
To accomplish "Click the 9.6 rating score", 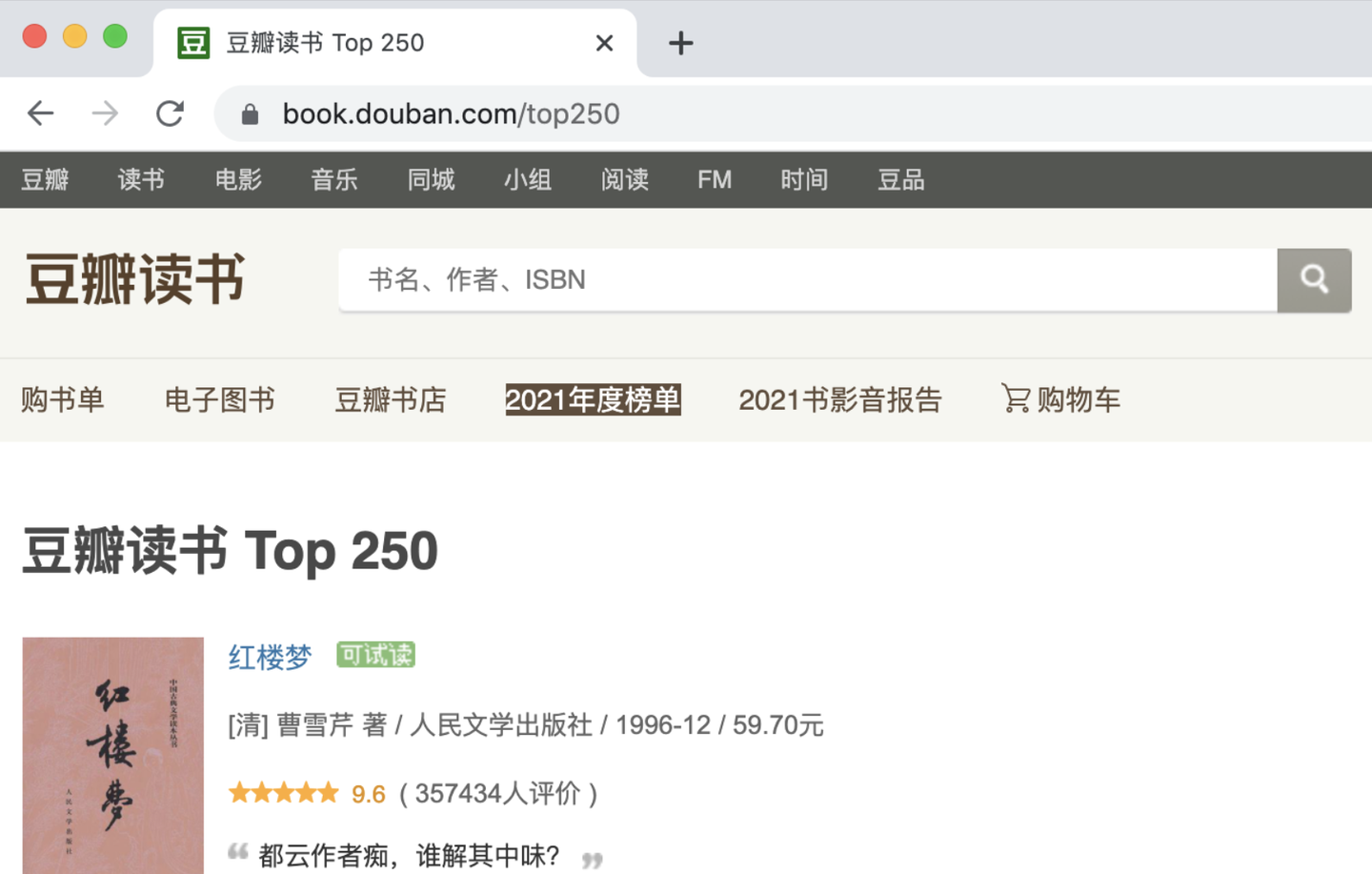I will click(x=368, y=794).
